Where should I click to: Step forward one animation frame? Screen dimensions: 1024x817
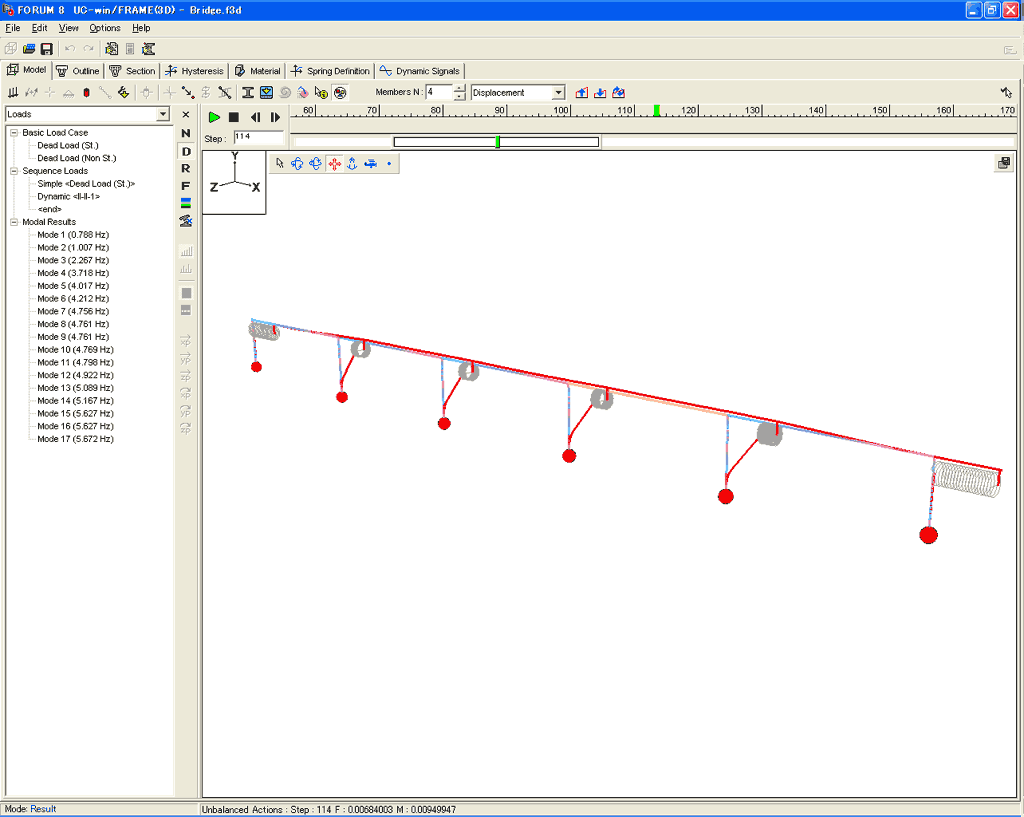[x=275, y=118]
